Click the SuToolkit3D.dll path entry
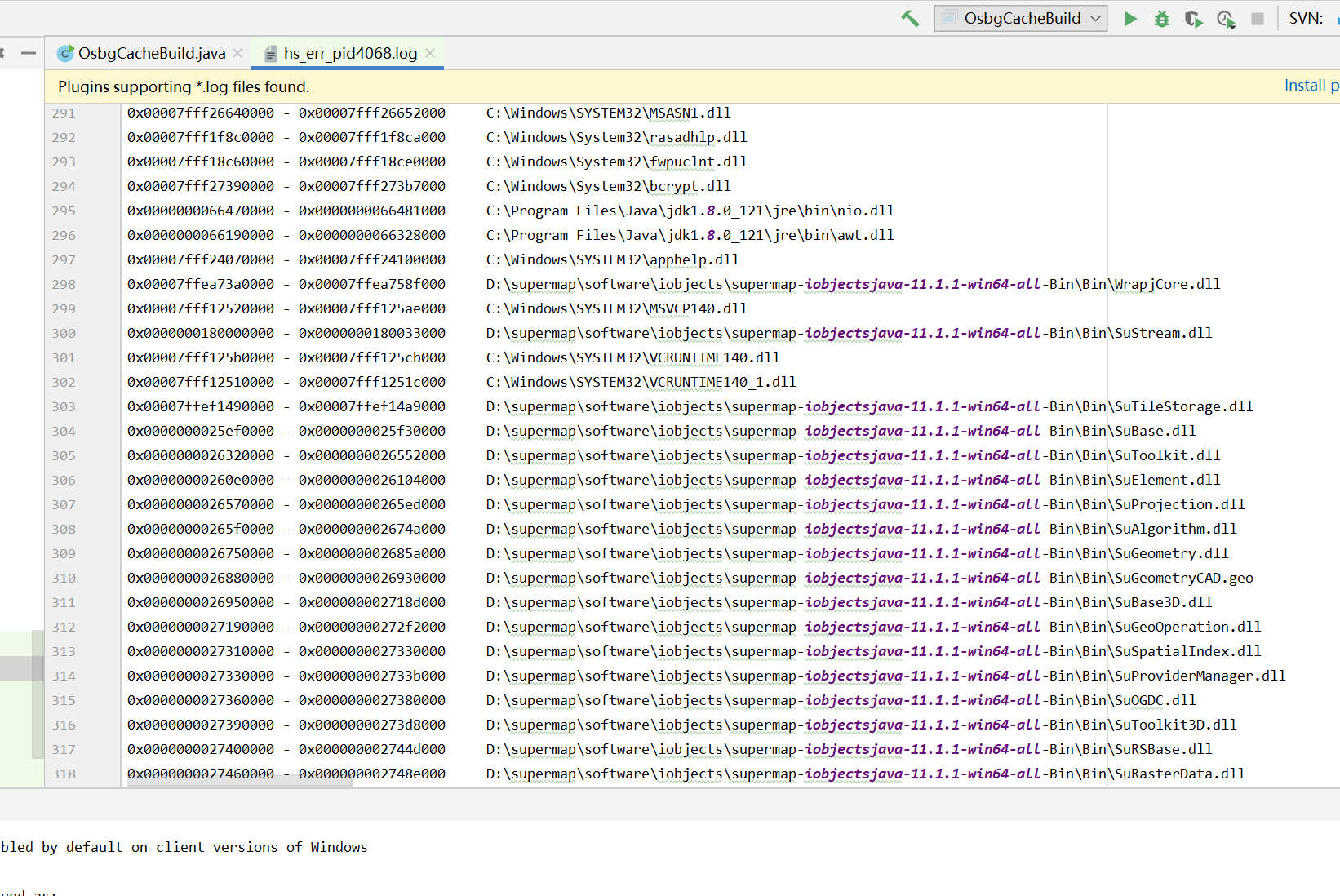 click(861, 725)
